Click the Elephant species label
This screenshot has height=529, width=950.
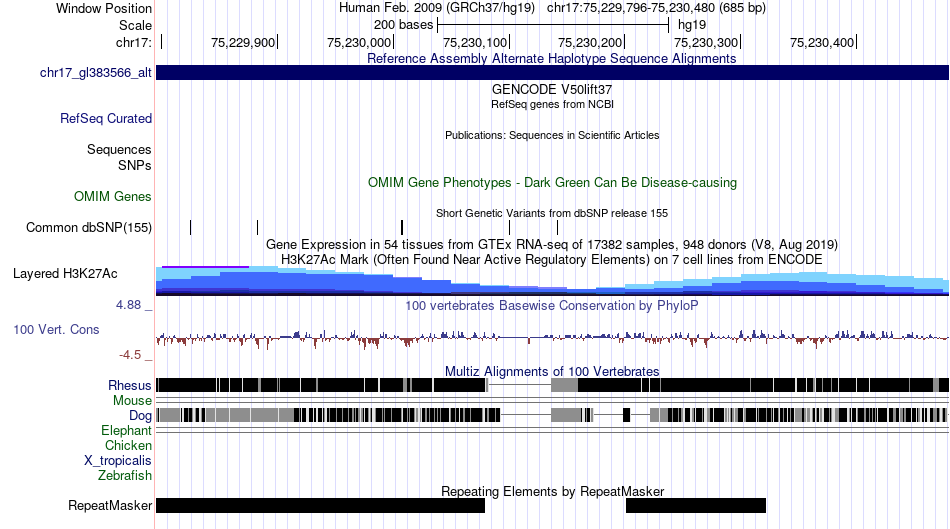click(127, 430)
